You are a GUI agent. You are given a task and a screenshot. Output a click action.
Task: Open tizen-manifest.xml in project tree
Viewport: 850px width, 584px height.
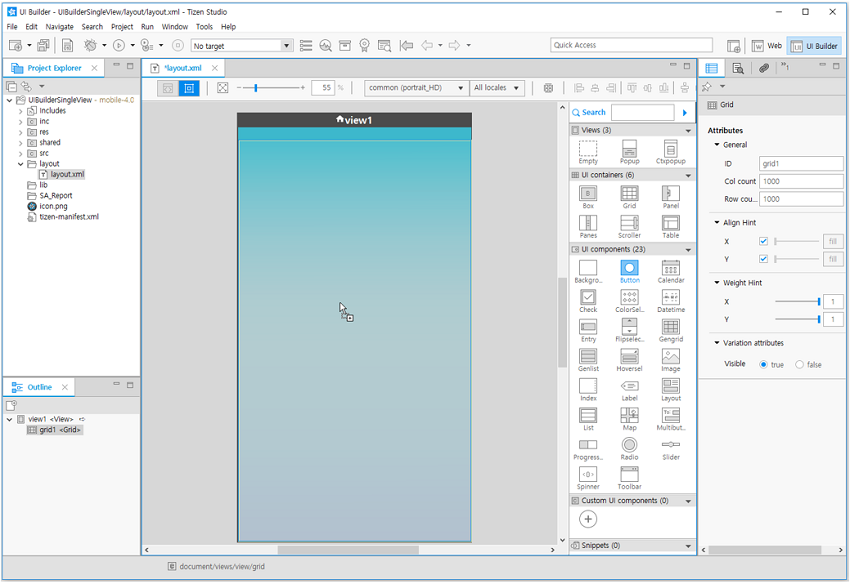pos(68,217)
